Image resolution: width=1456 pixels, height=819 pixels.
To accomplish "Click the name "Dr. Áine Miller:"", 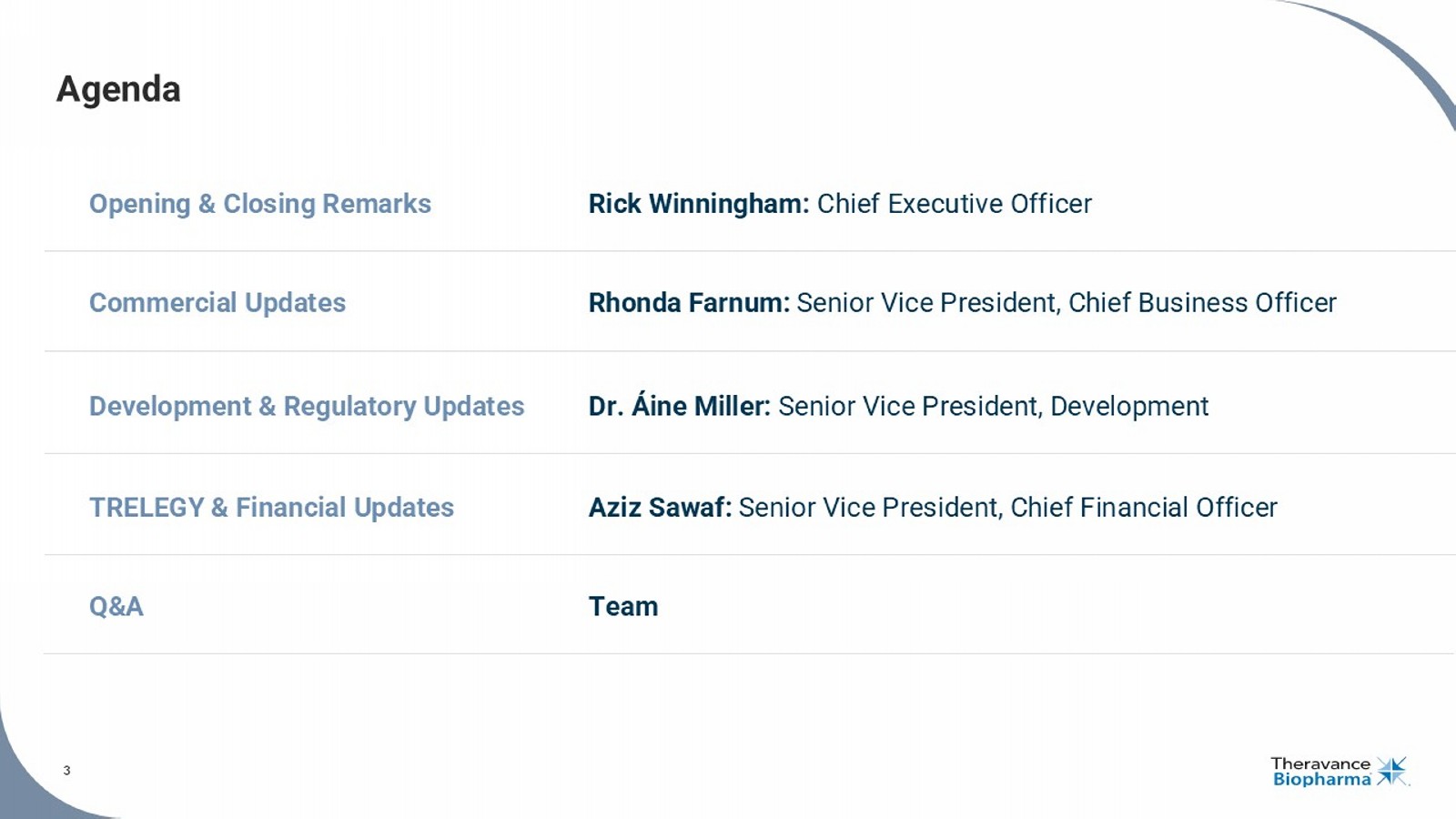I will [679, 406].
